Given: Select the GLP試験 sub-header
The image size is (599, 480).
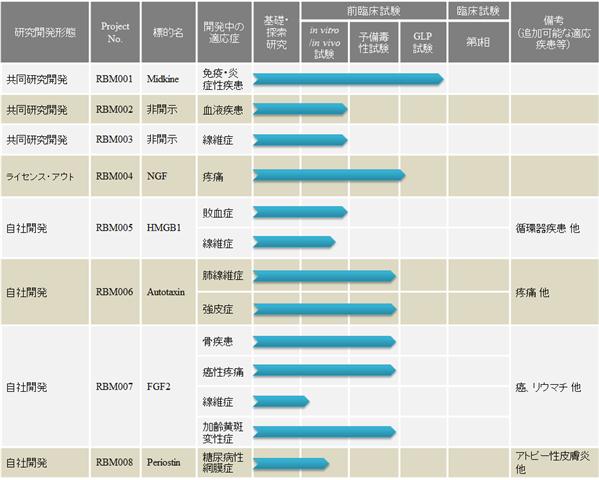Looking at the screenshot, I should (423, 42).
